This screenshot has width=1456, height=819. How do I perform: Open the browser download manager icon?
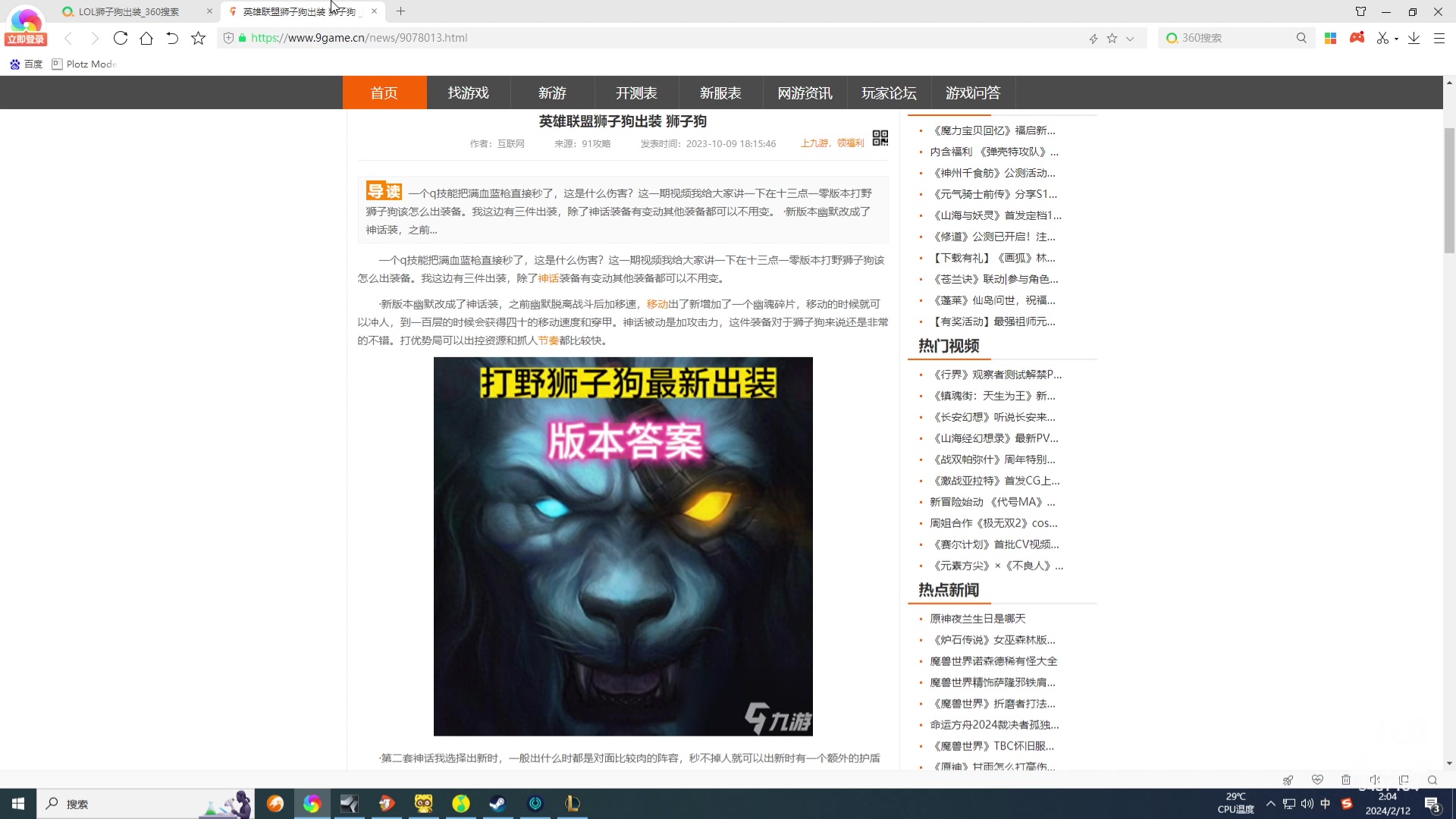point(1413,37)
